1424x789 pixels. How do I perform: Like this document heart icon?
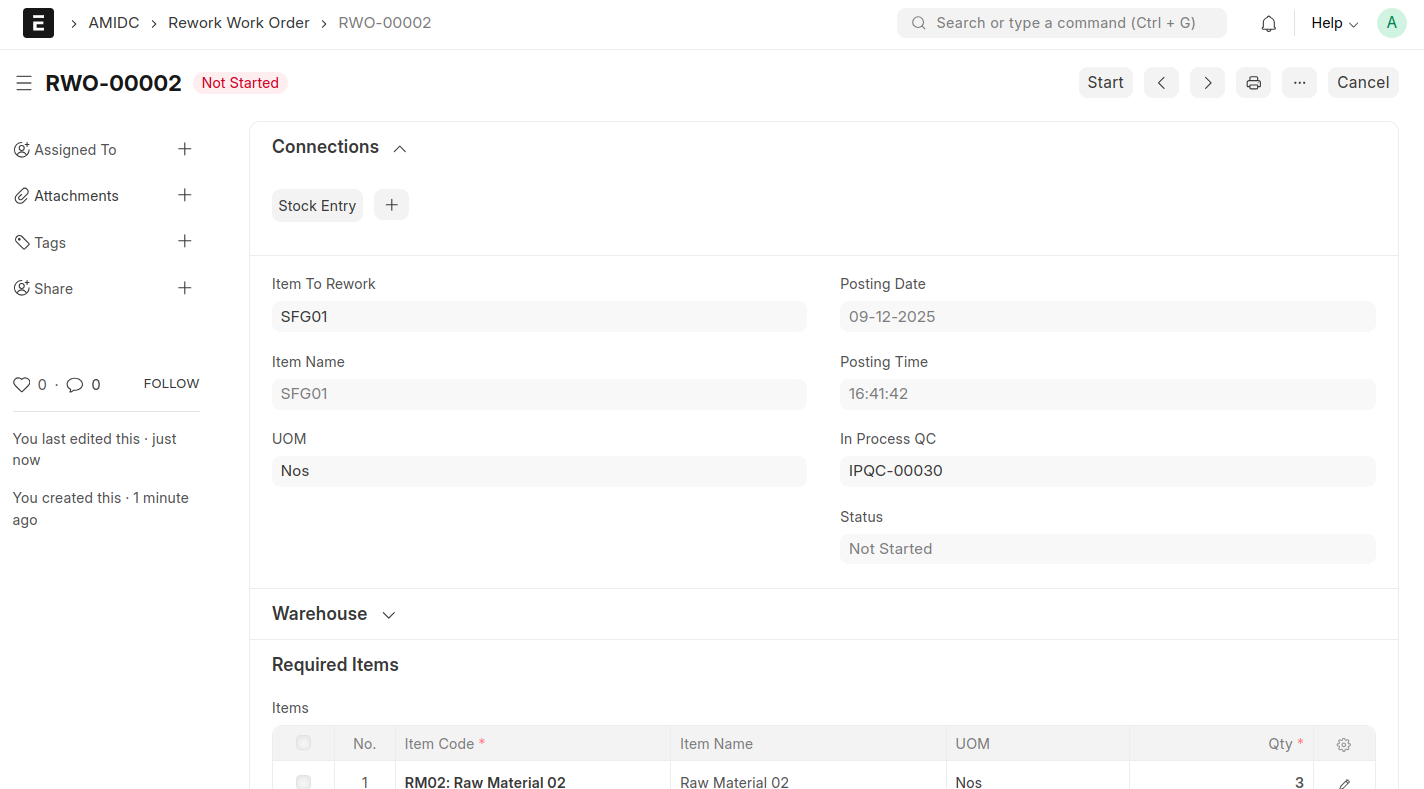point(21,385)
